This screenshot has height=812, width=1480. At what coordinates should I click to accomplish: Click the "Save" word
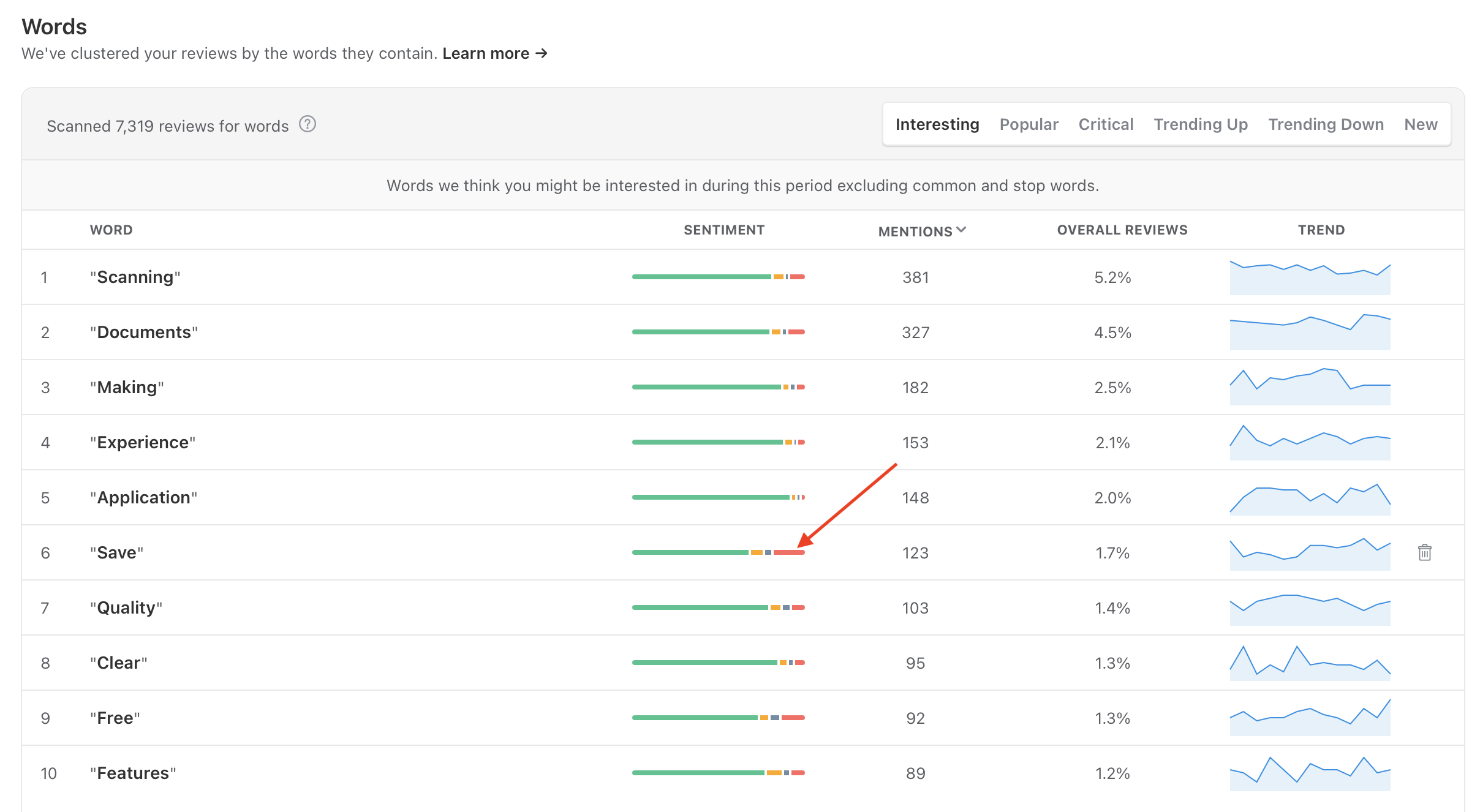(116, 552)
